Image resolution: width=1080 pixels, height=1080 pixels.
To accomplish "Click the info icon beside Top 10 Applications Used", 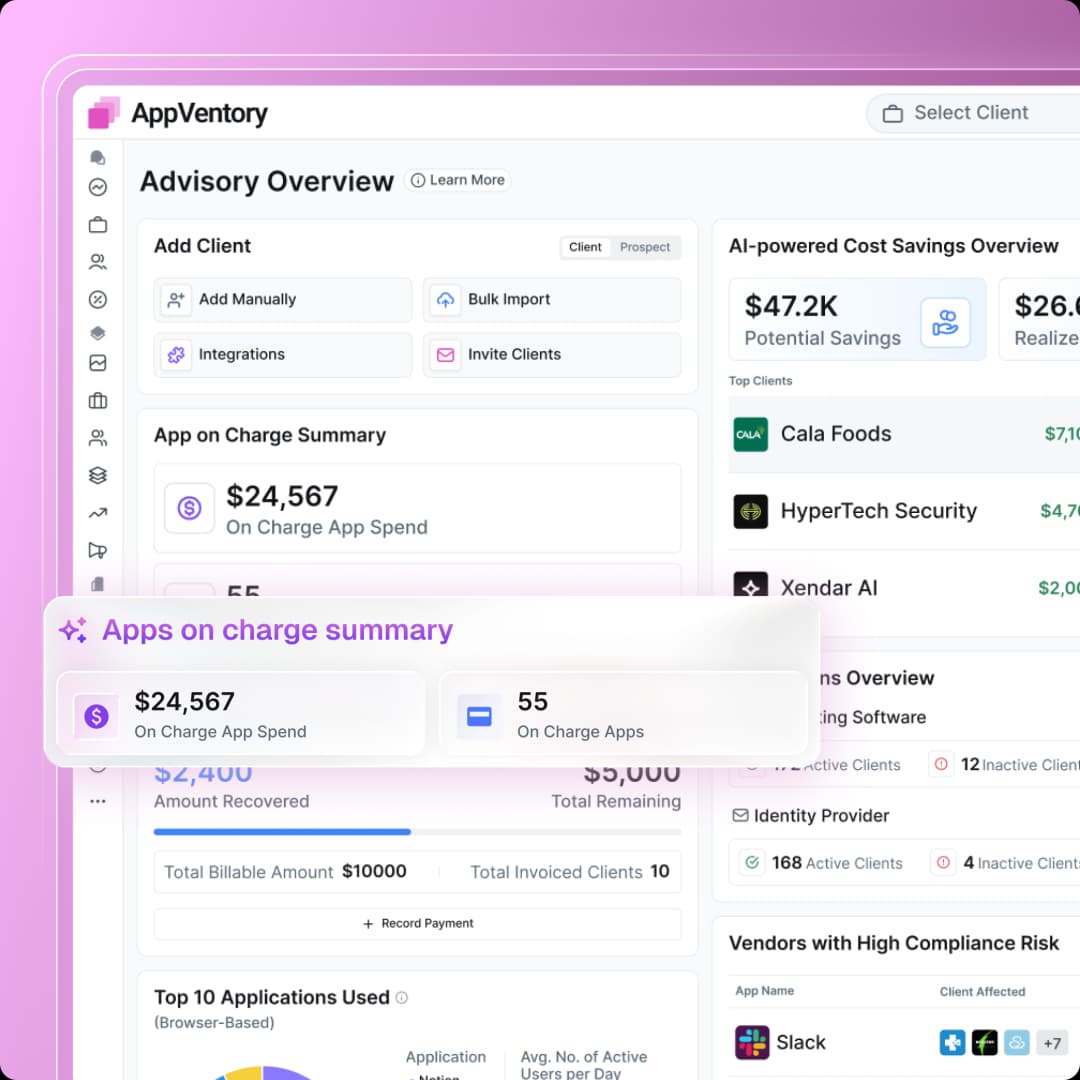I will click(x=402, y=997).
